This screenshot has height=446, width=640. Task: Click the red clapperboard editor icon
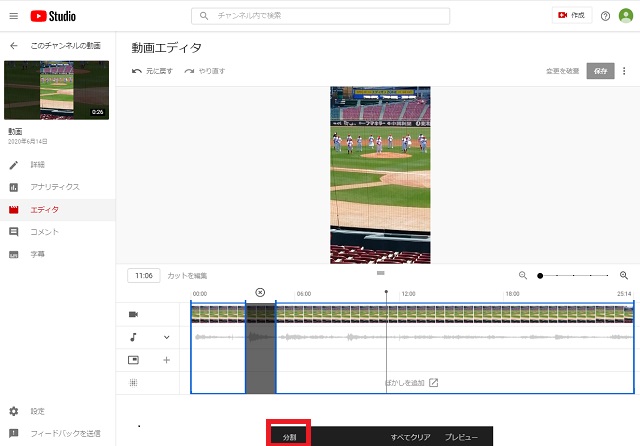tap(13, 210)
